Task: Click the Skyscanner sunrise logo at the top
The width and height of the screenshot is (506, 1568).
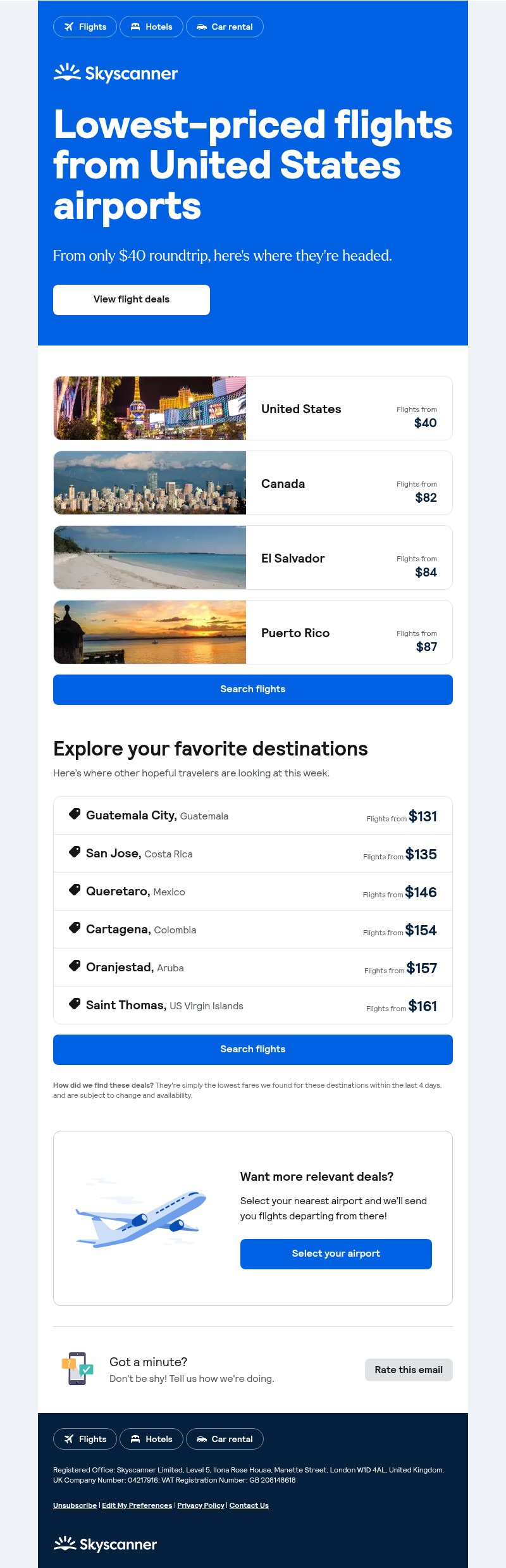Action: (x=67, y=73)
